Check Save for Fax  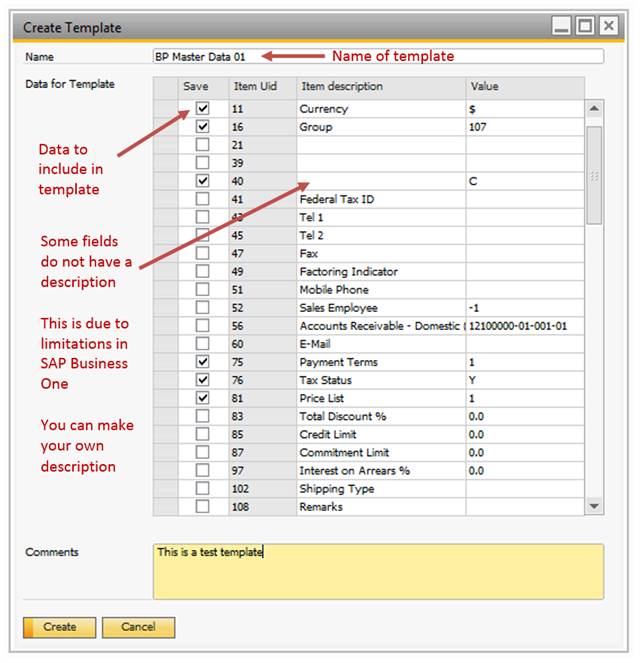click(203, 253)
